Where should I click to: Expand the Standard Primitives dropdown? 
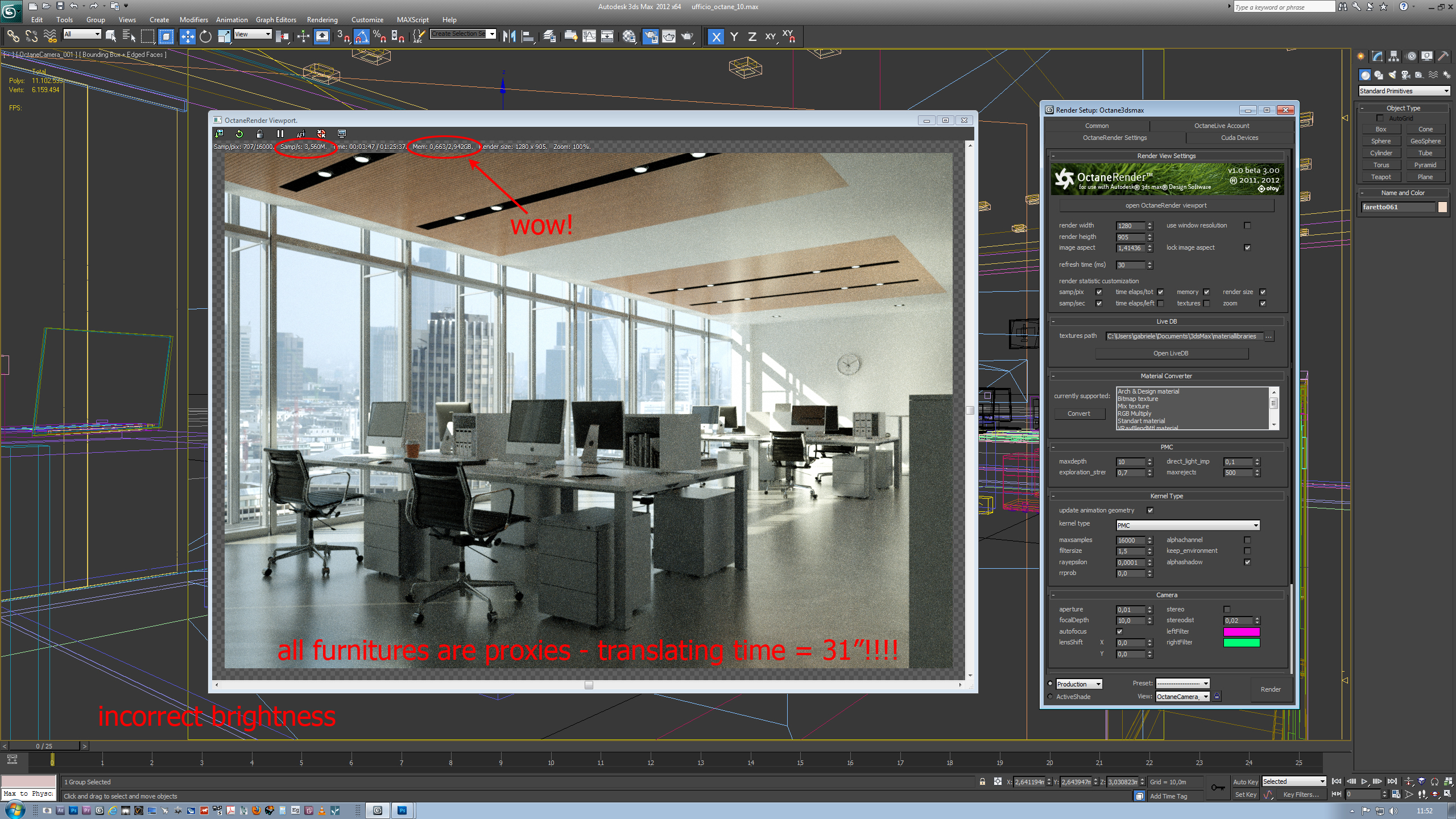(x=1404, y=91)
